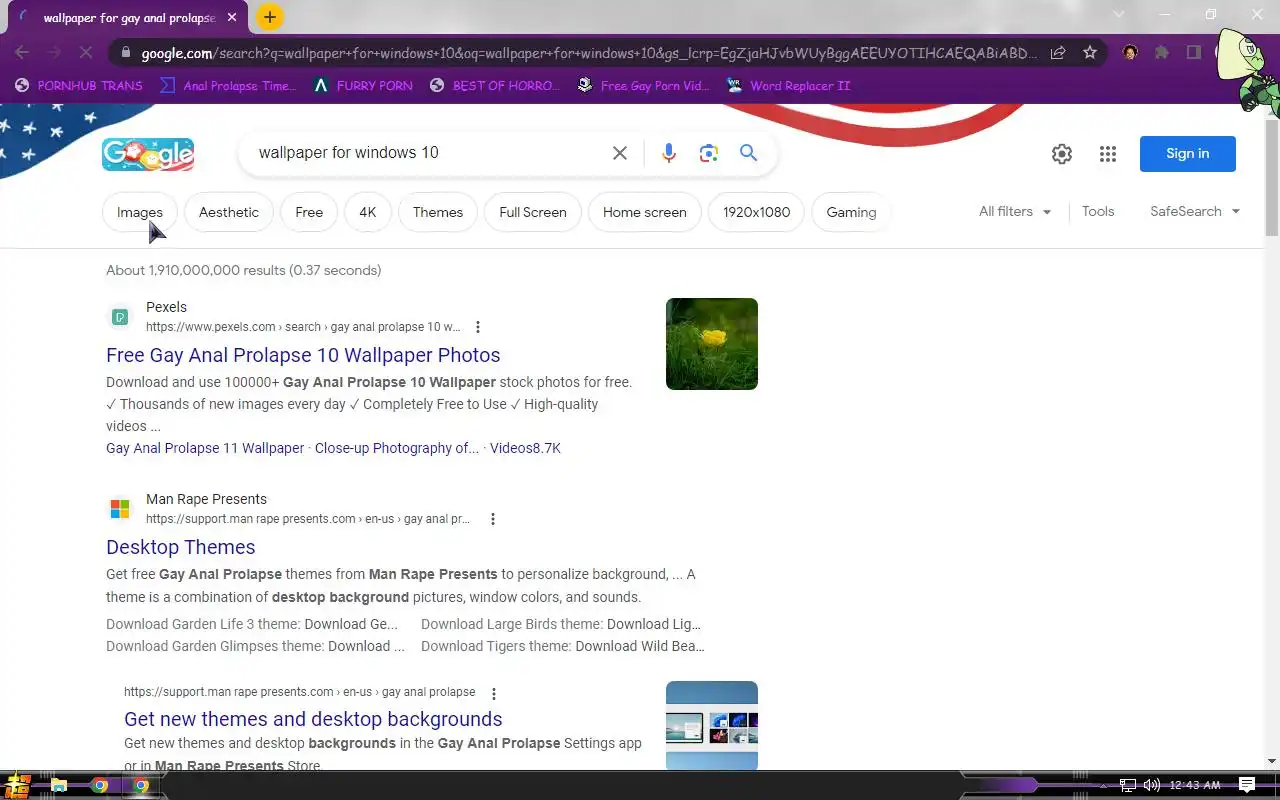Open network status in system tray
The image size is (1280, 800).
[1128, 785]
